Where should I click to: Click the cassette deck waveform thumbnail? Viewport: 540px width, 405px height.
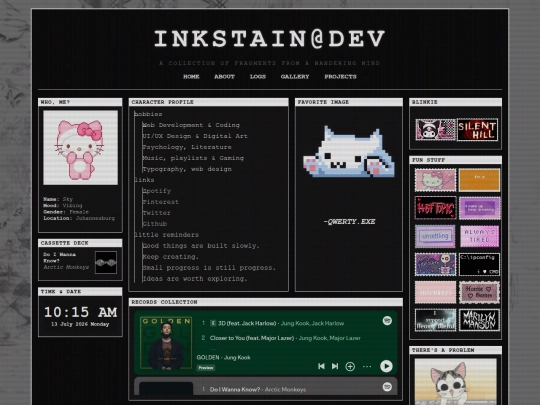[106, 263]
